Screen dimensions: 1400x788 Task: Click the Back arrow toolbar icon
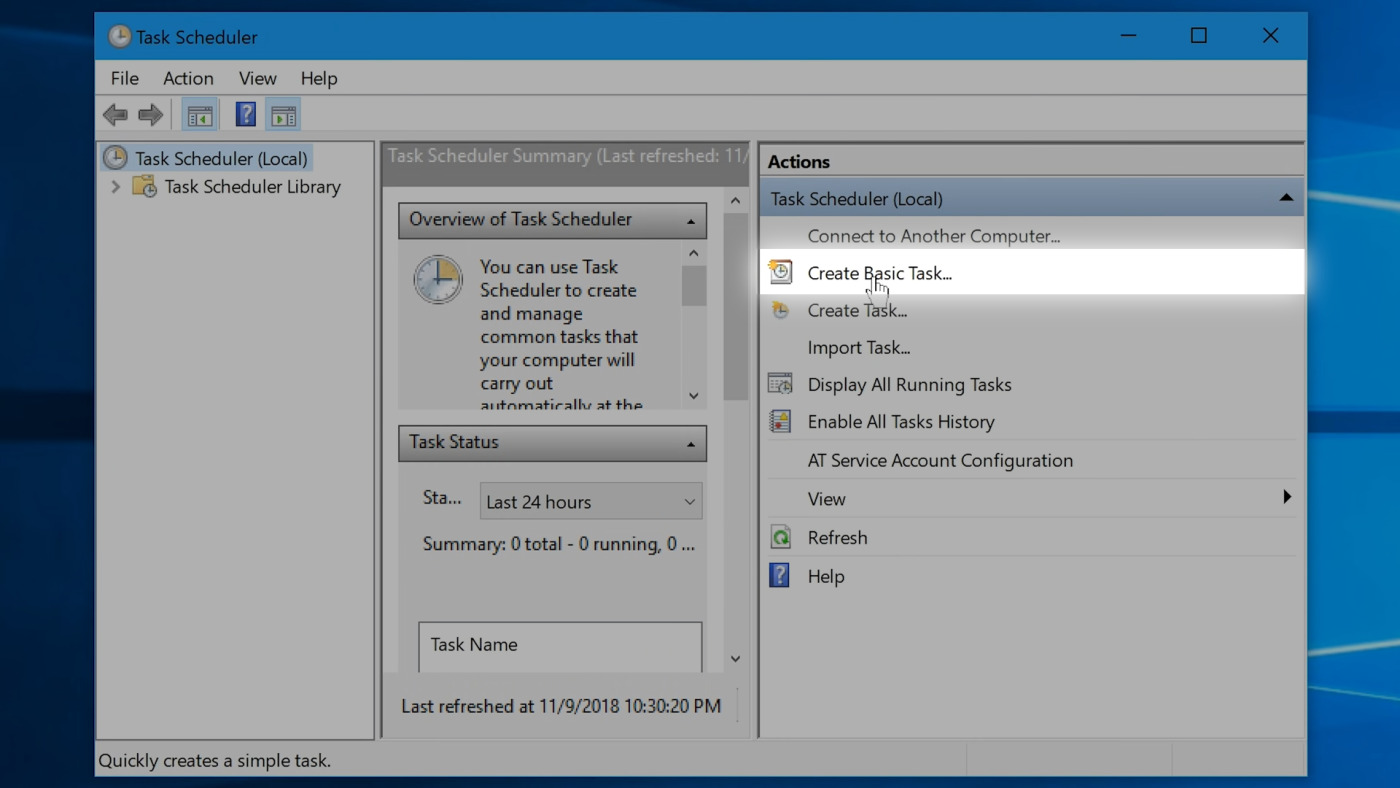point(116,115)
